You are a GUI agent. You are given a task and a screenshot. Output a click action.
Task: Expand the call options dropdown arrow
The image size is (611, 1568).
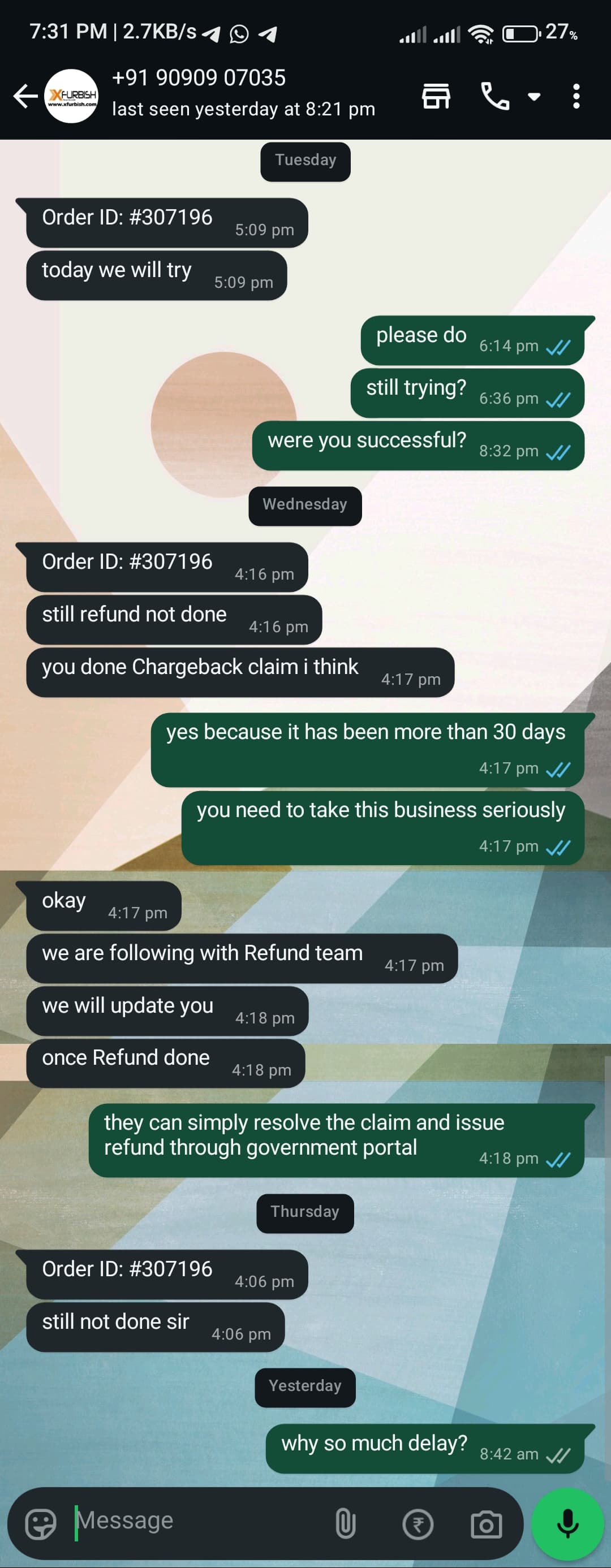click(x=533, y=96)
